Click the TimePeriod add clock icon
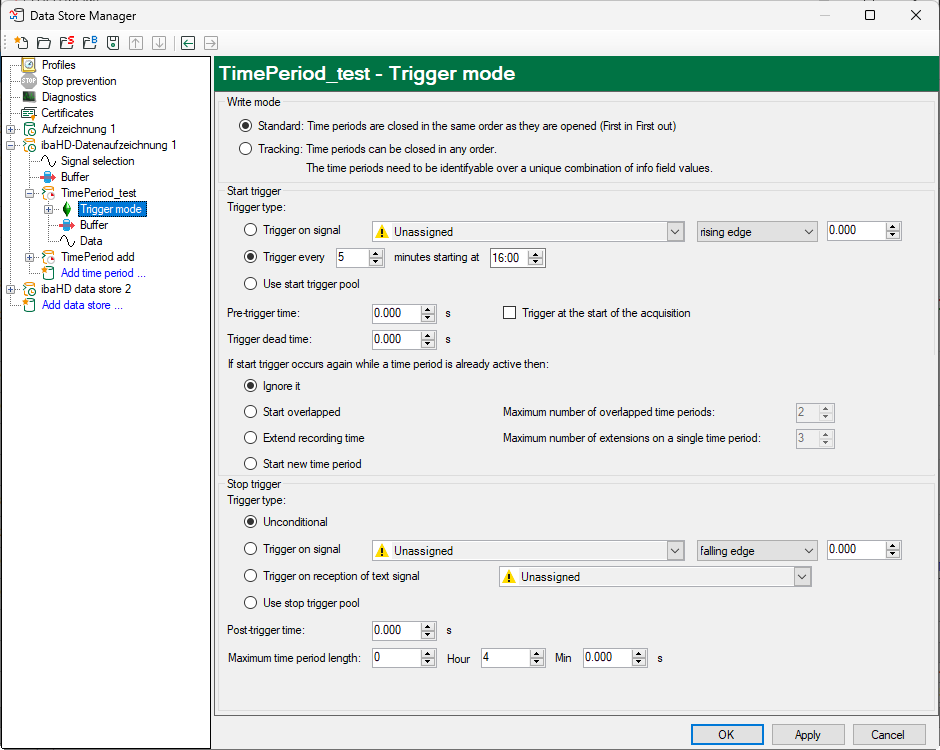The width and height of the screenshot is (940, 750). click(x=49, y=257)
